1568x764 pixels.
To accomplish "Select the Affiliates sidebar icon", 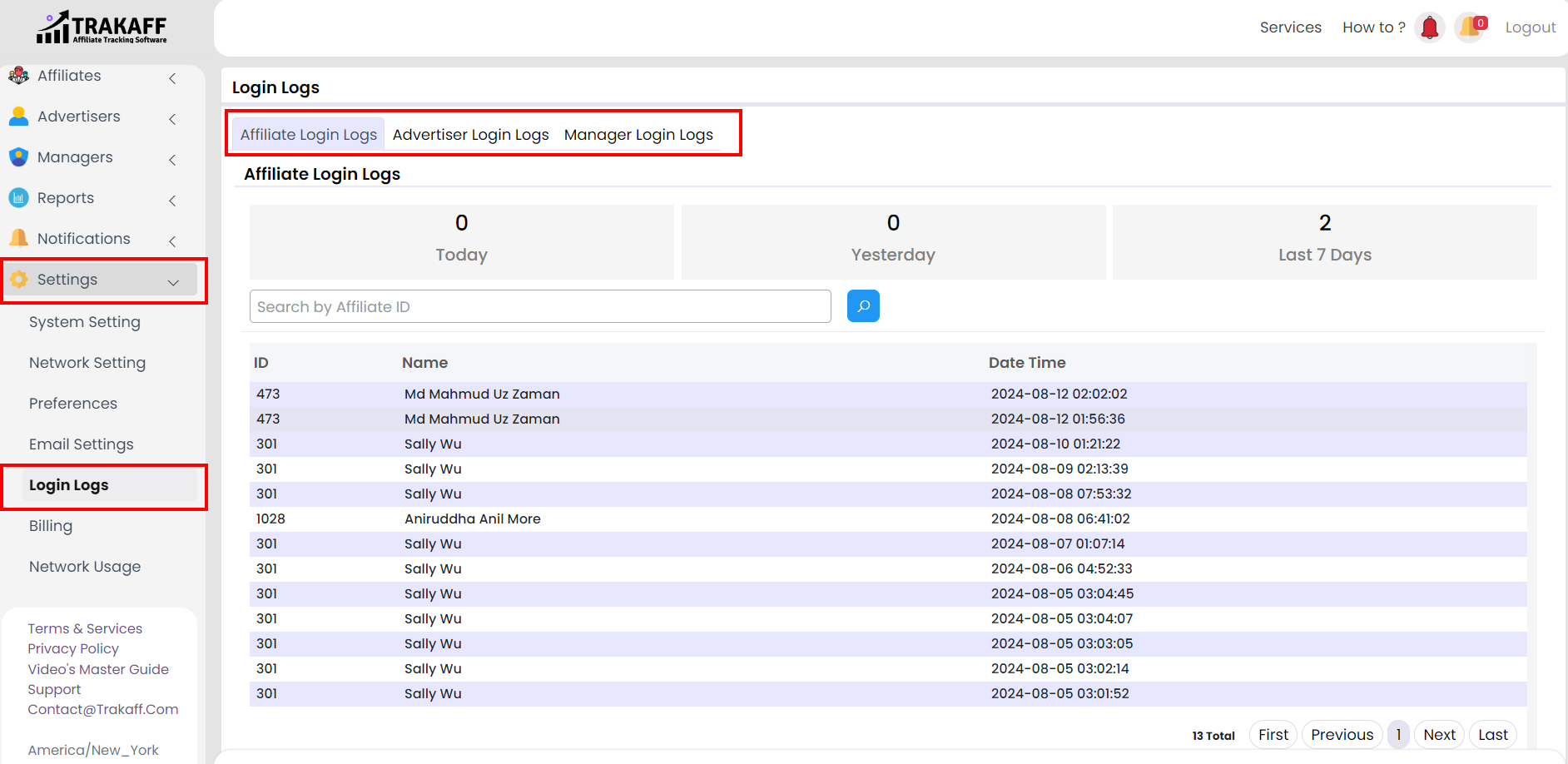I will [18, 76].
